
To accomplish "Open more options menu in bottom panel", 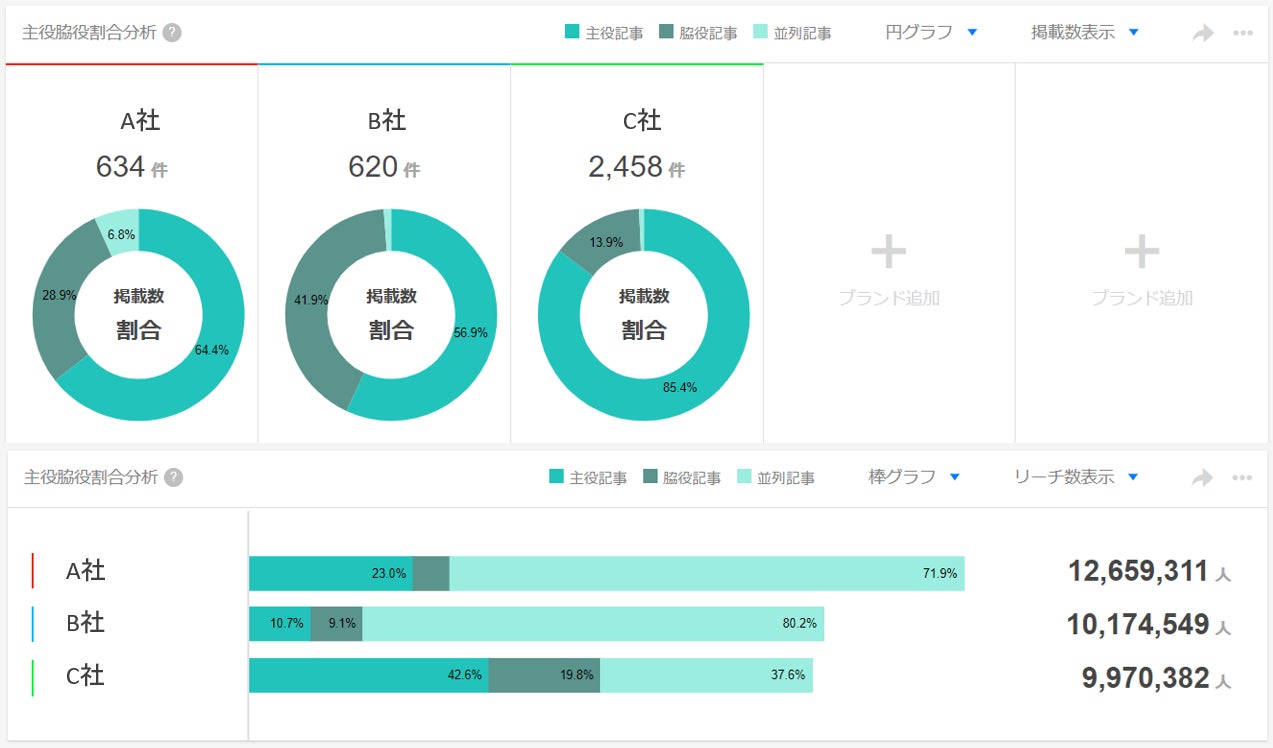I will click(x=1243, y=478).
